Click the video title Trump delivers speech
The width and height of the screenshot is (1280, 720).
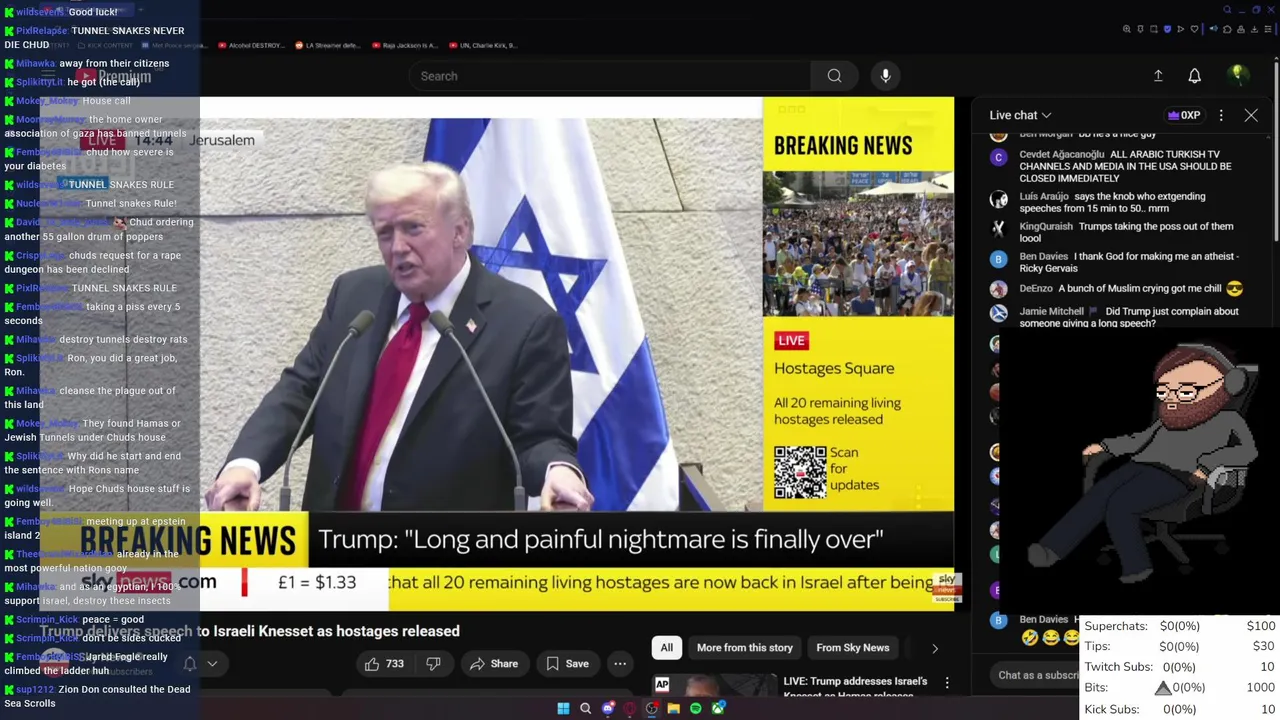tap(250, 631)
